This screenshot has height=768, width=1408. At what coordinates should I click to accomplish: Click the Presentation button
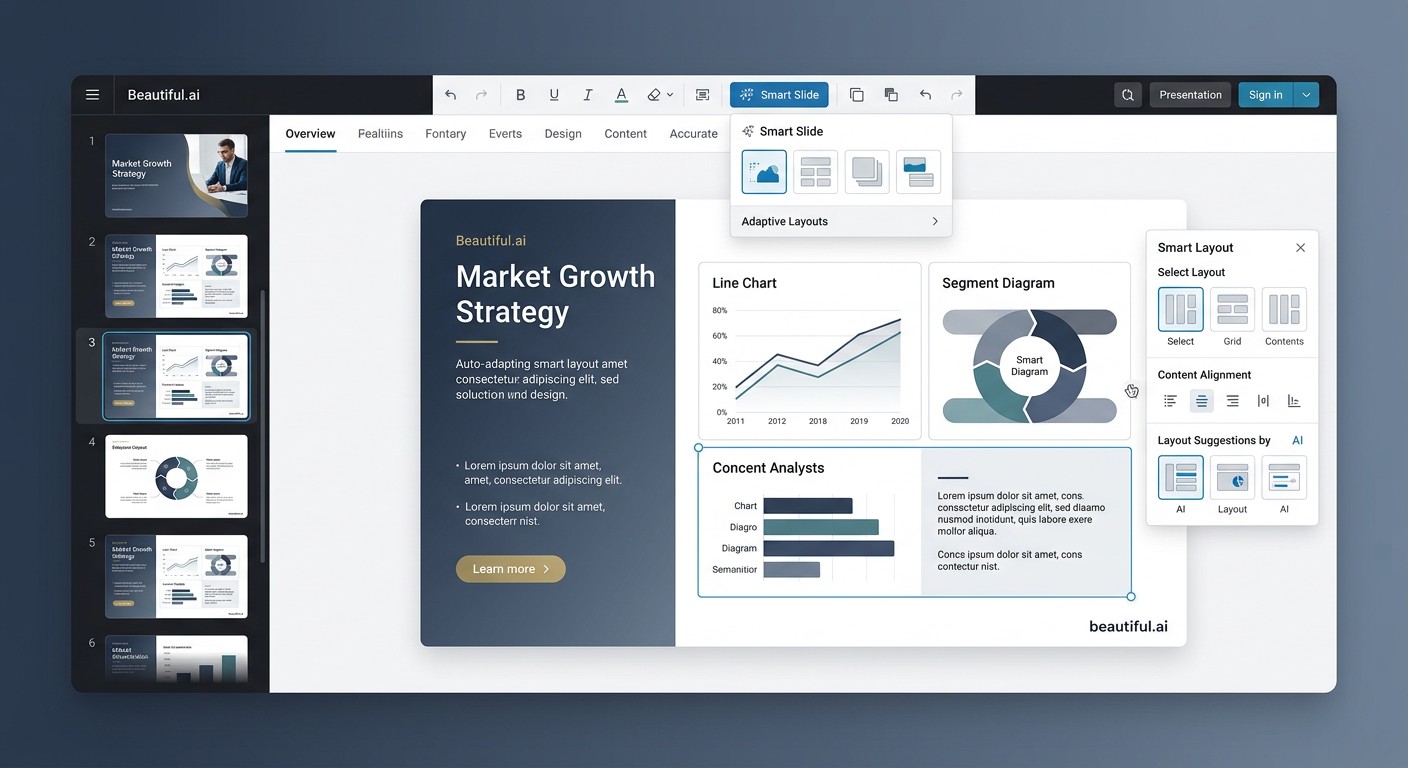coord(1190,95)
